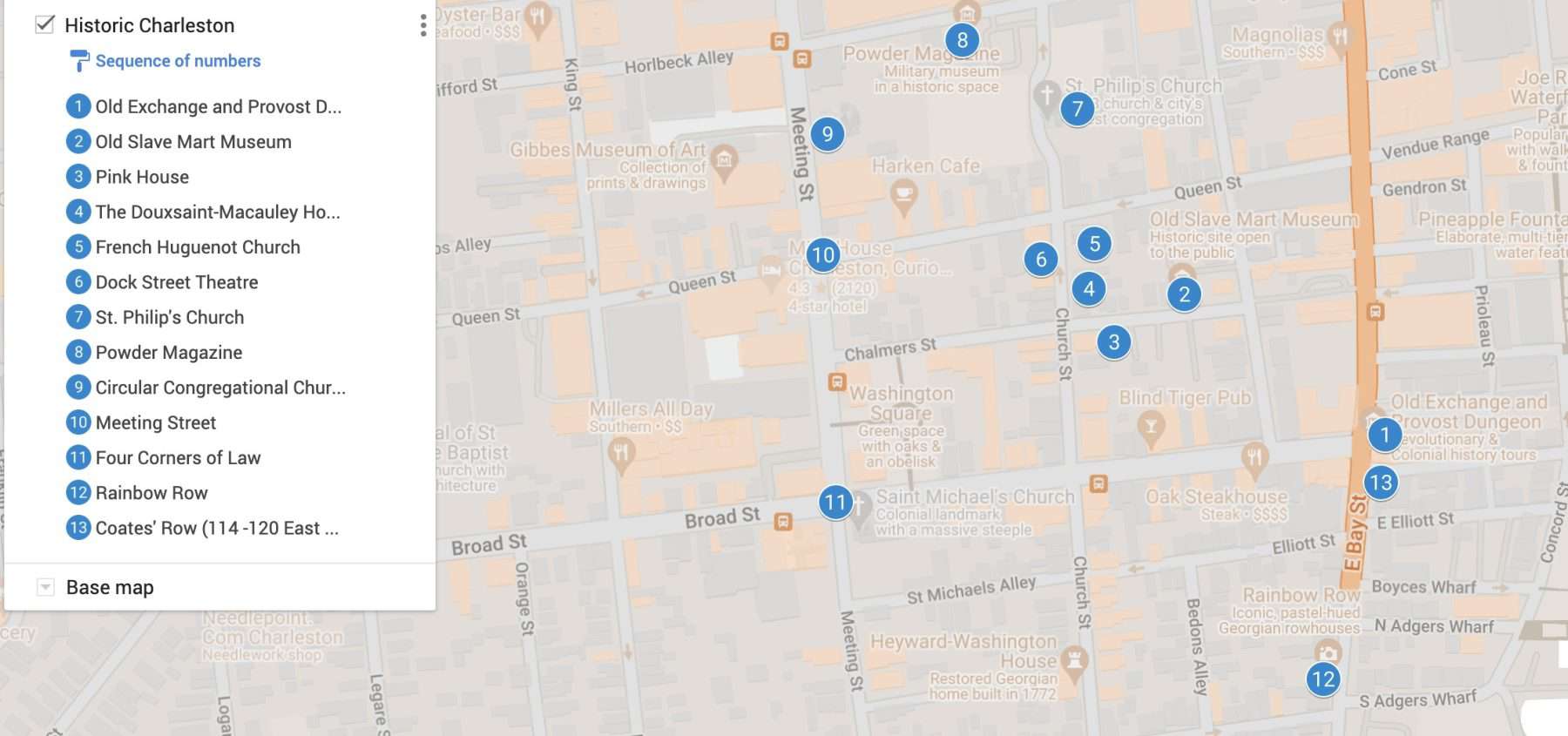Click the Magnolias restaurant icon
The height and width of the screenshot is (736, 1568).
click(x=1340, y=39)
